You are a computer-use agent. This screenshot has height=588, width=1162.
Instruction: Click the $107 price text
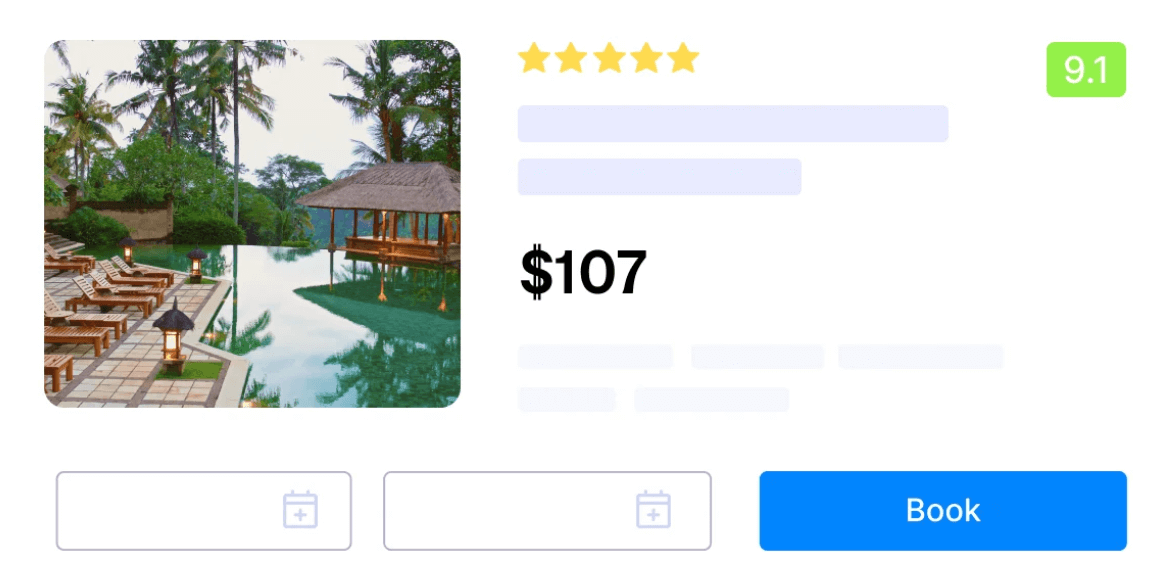pos(583,273)
